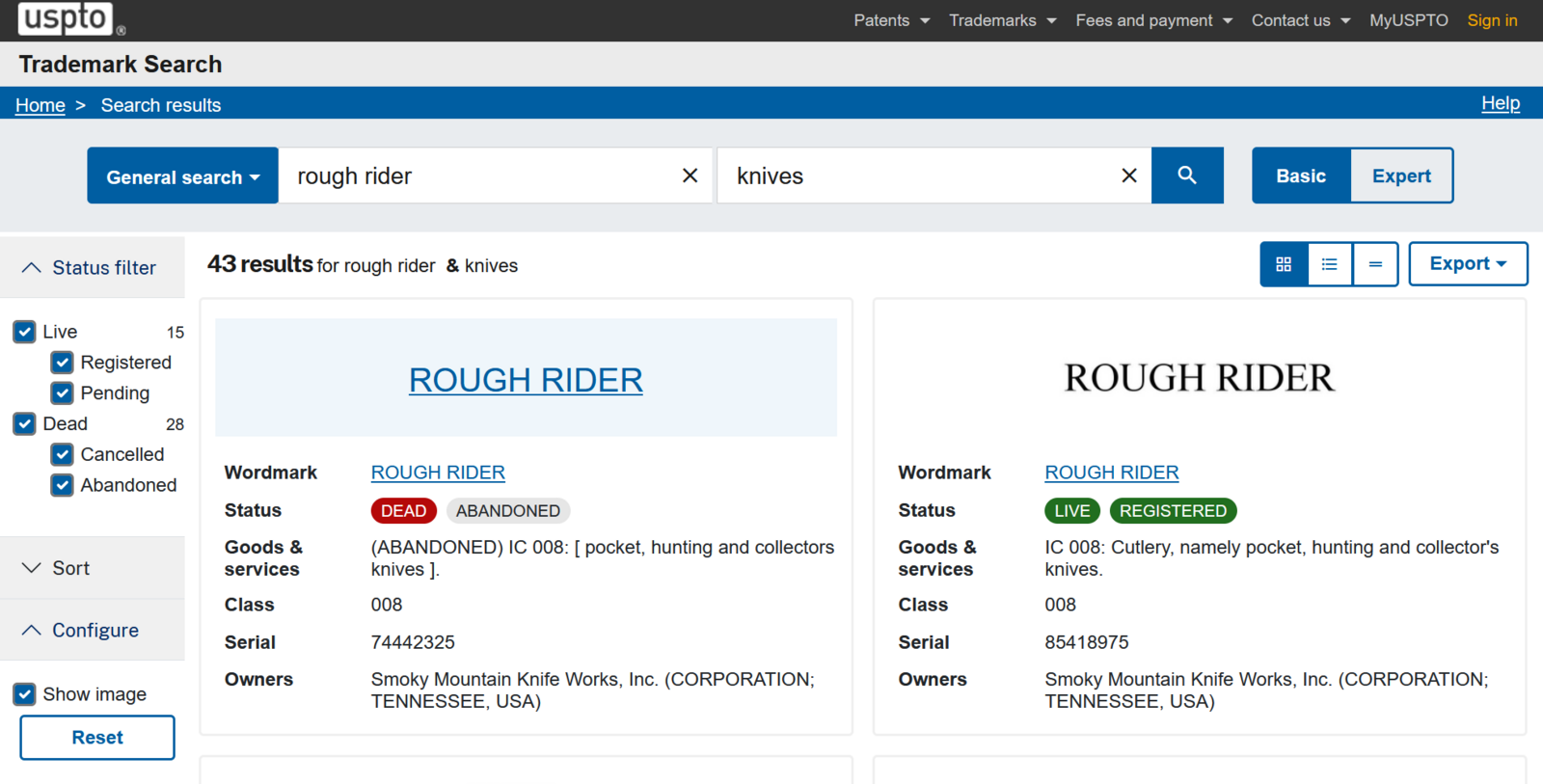Uncheck the Dead status checkbox
Image resolution: width=1543 pixels, height=784 pixels.
(25, 424)
